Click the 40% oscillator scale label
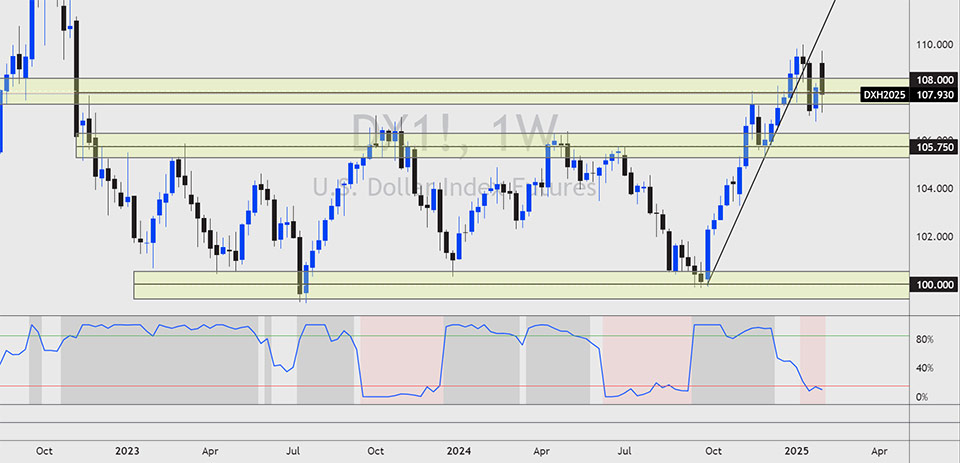The width and height of the screenshot is (960, 463). [x=924, y=368]
